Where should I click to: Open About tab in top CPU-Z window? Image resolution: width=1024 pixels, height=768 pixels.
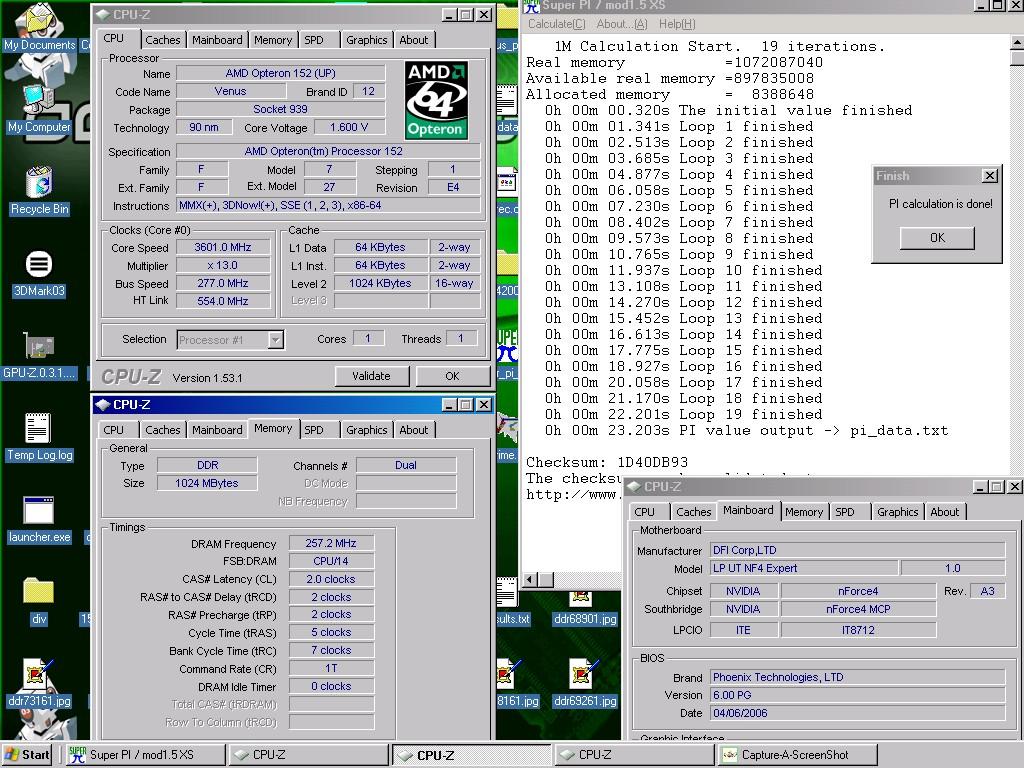tap(413, 40)
